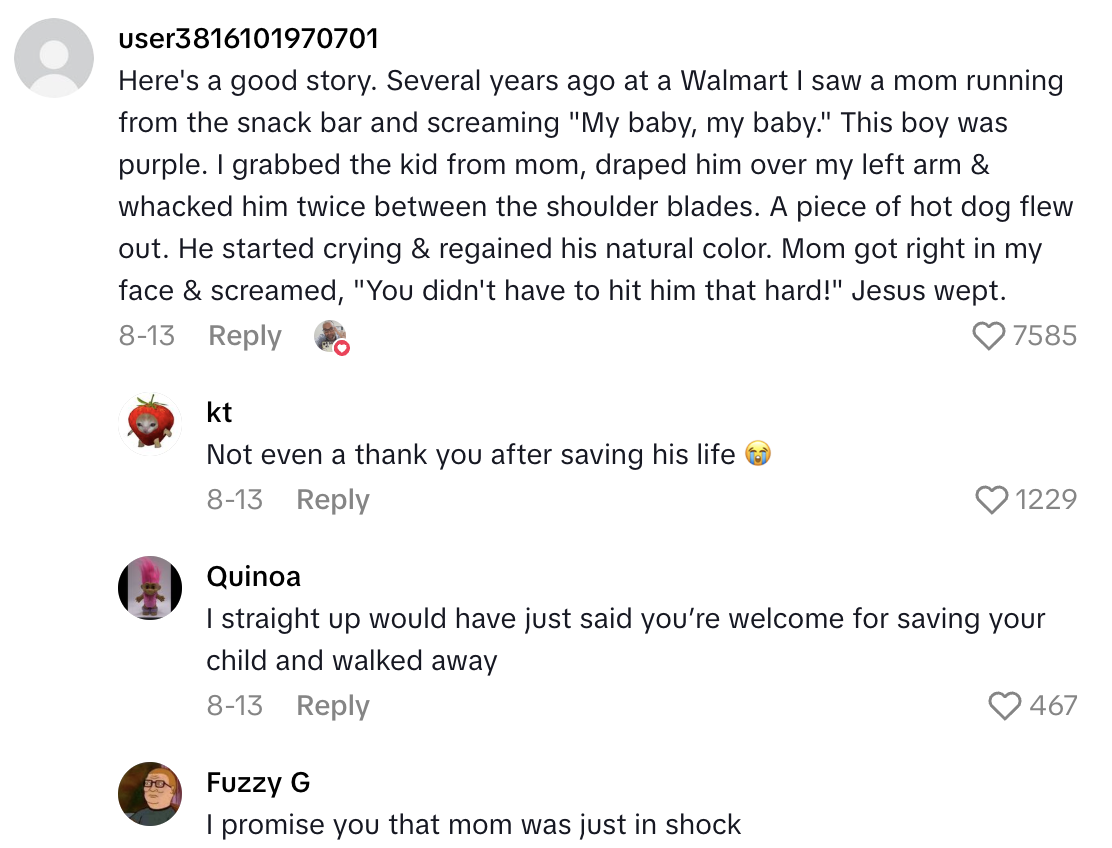Select the username Quinoa
Image resolution: width=1112 pixels, height=848 pixels.
(x=253, y=576)
